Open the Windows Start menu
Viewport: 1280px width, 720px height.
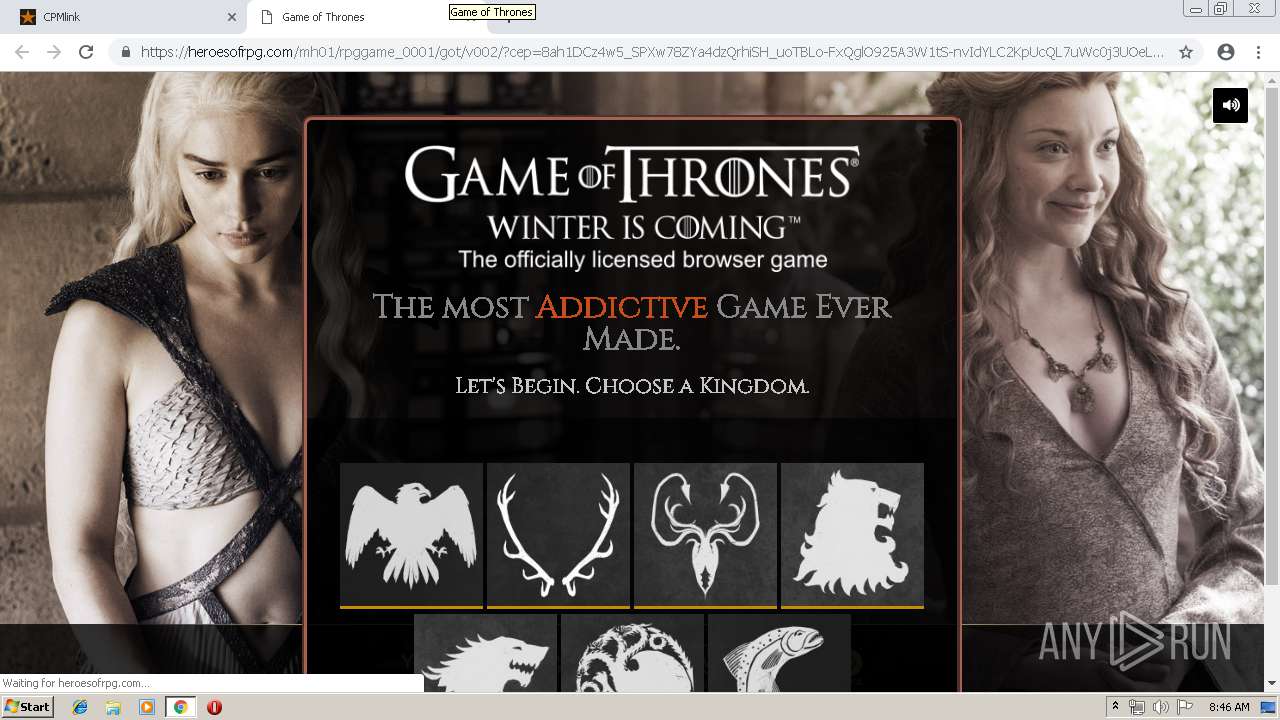[x=27, y=707]
